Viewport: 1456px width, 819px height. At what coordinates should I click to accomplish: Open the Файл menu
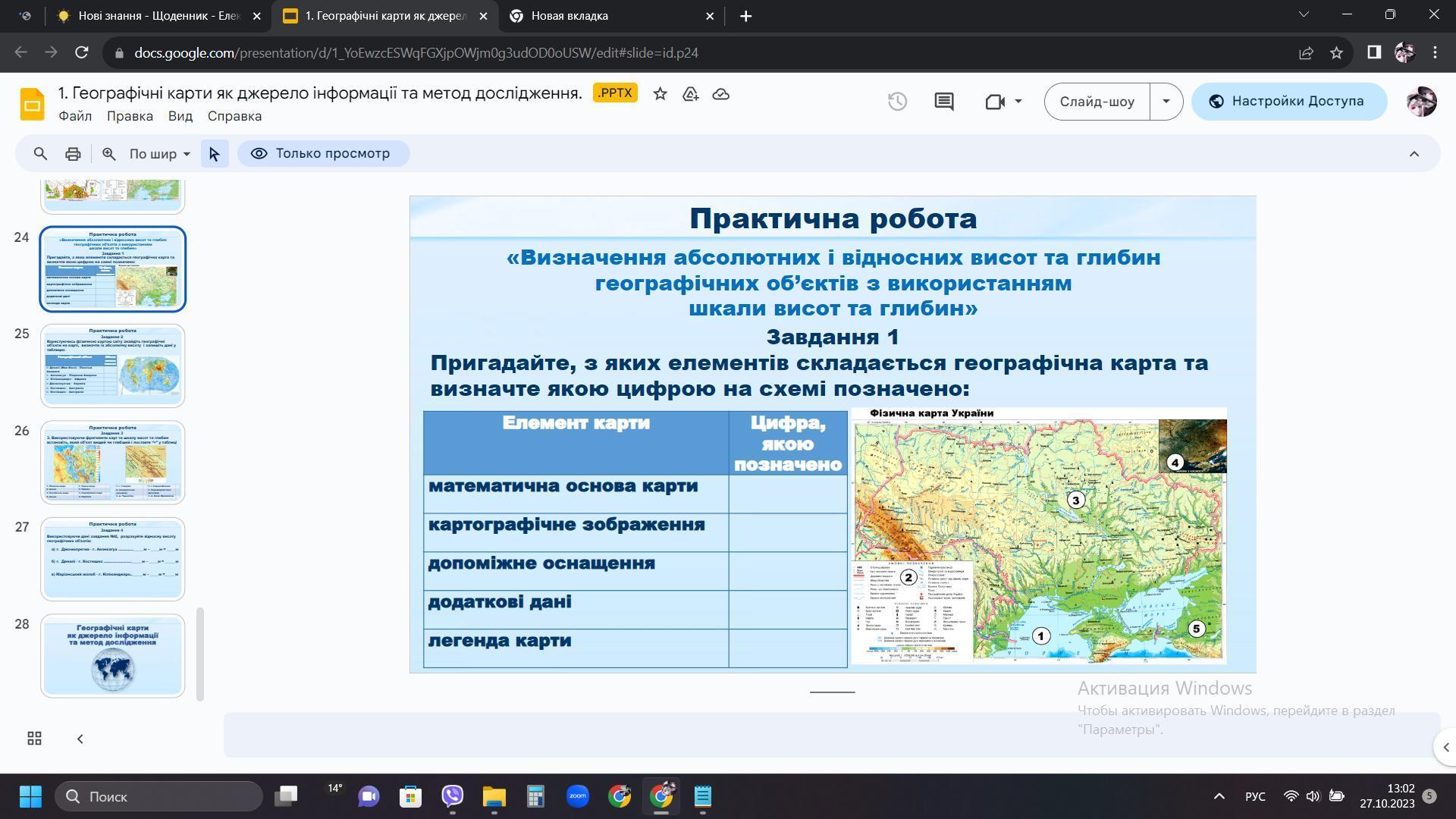pyautogui.click(x=75, y=116)
